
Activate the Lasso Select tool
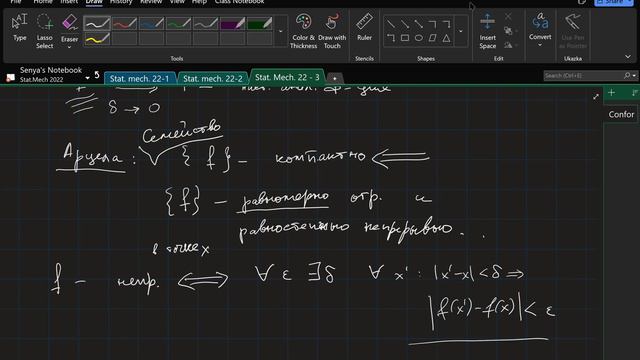44,31
